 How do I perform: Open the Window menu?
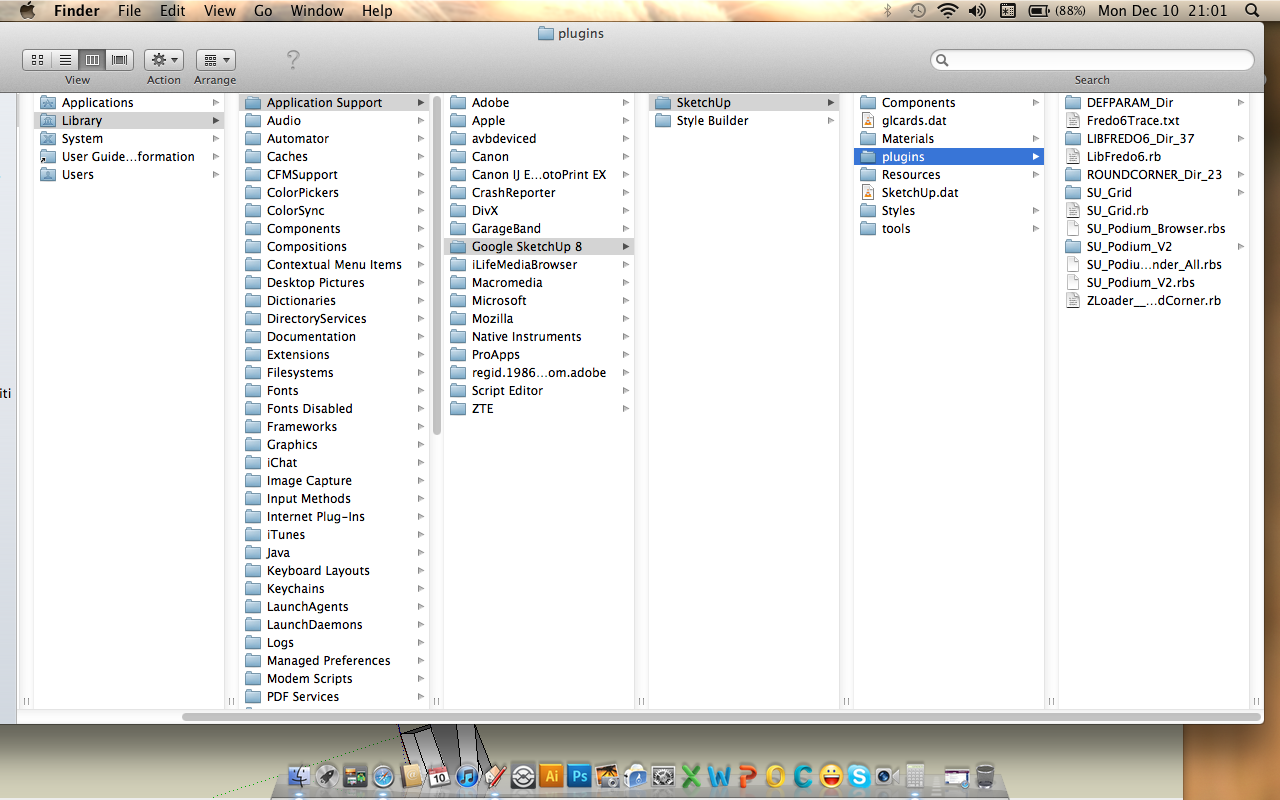(316, 11)
